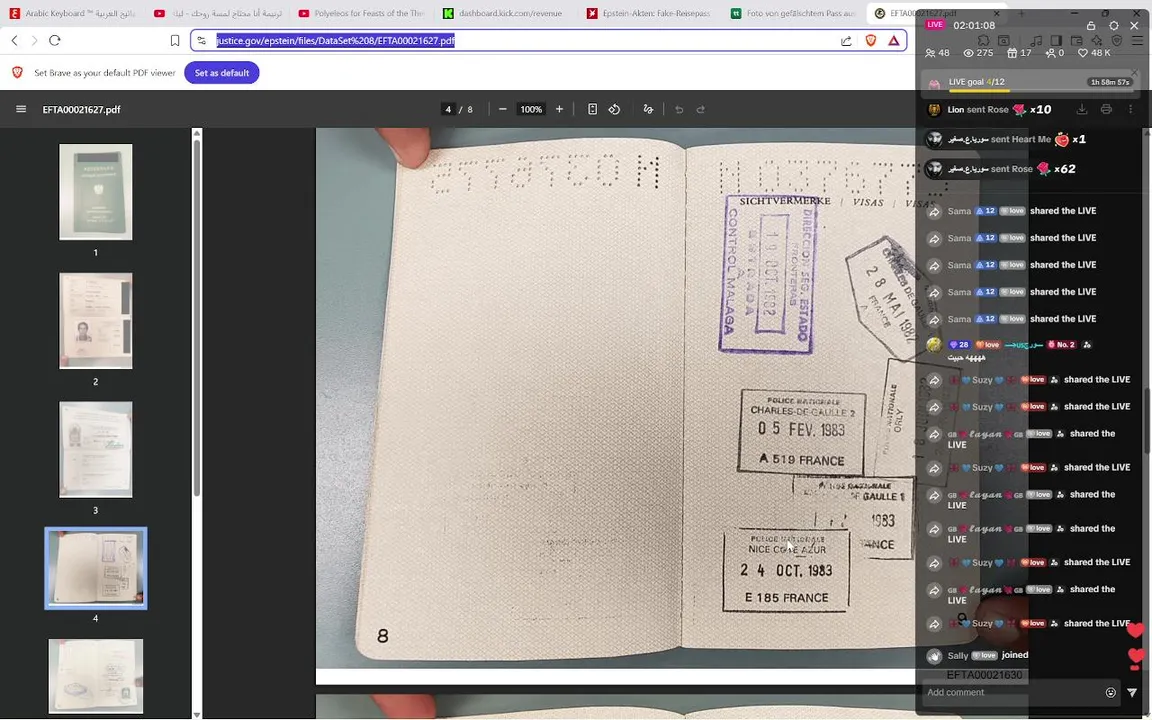1152x720 pixels.
Task: Open the PDF sidebar menu hamburger icon
Action: (21, 109)
